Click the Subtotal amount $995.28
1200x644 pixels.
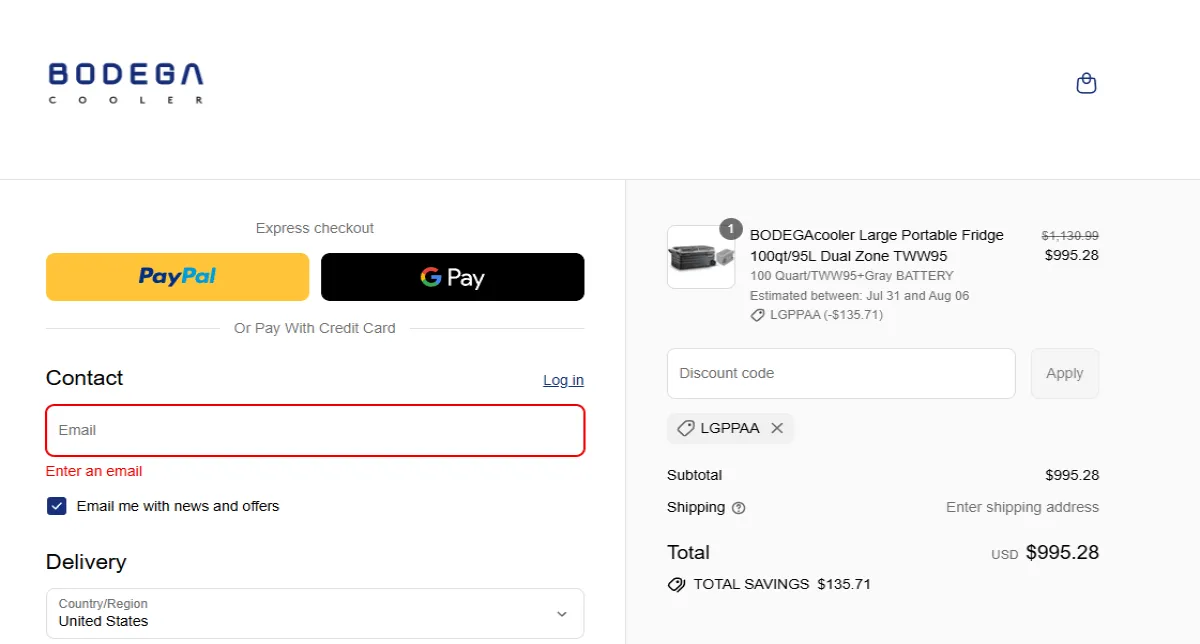click(x=1072, y=475)
